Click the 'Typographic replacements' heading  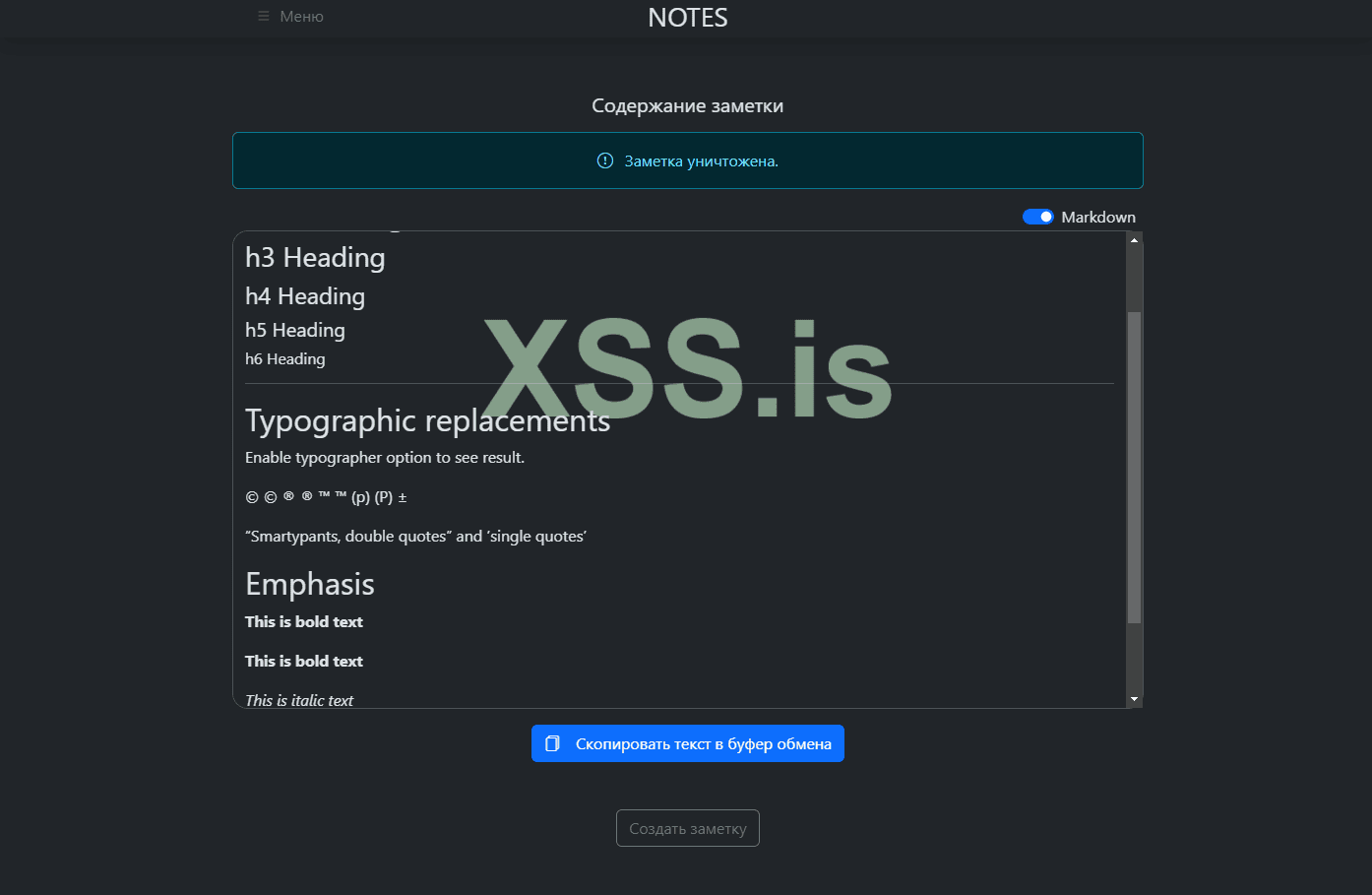[x=428, y=420]
